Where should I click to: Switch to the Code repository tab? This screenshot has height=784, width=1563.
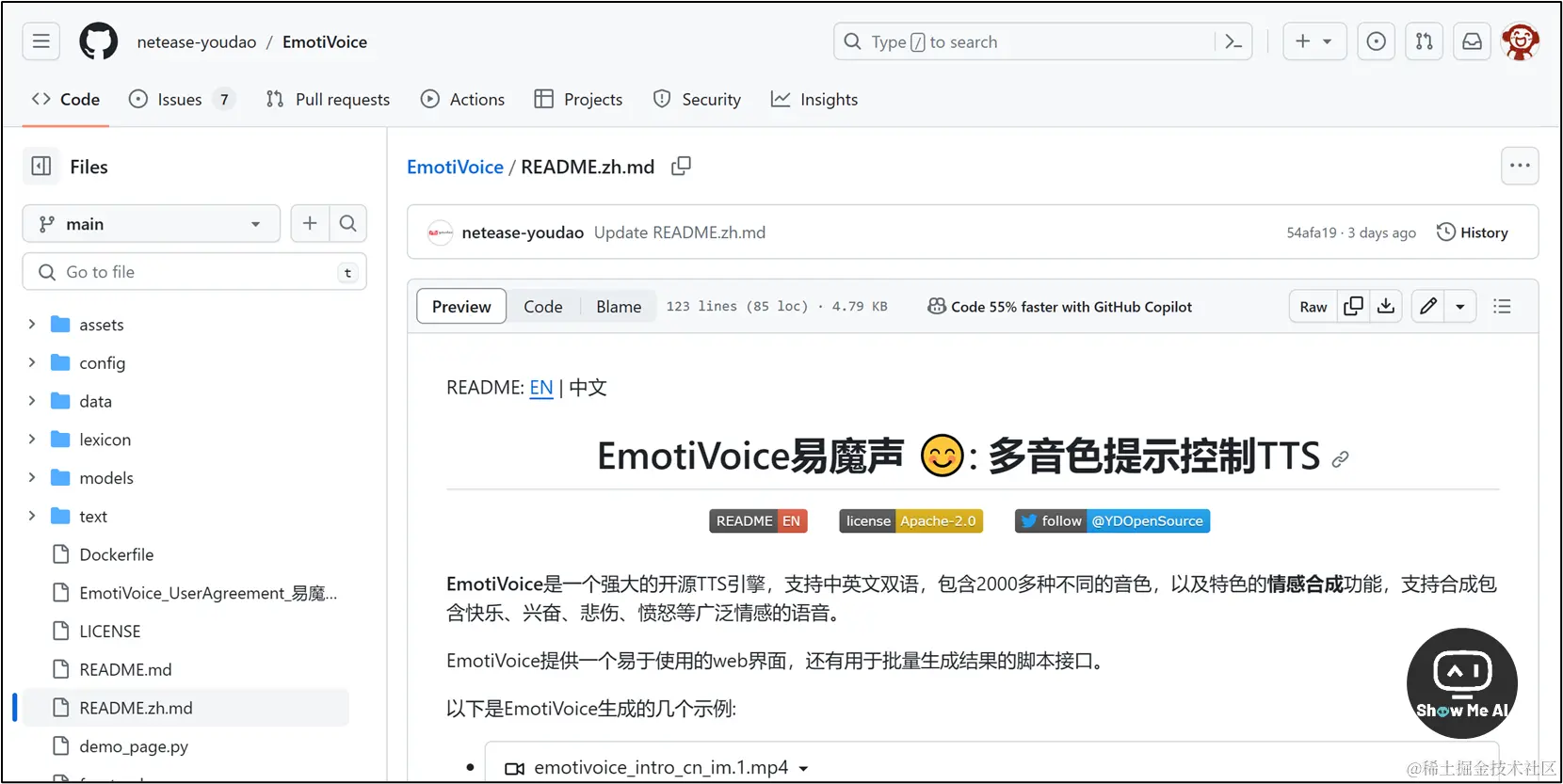(x=66, y=99)
